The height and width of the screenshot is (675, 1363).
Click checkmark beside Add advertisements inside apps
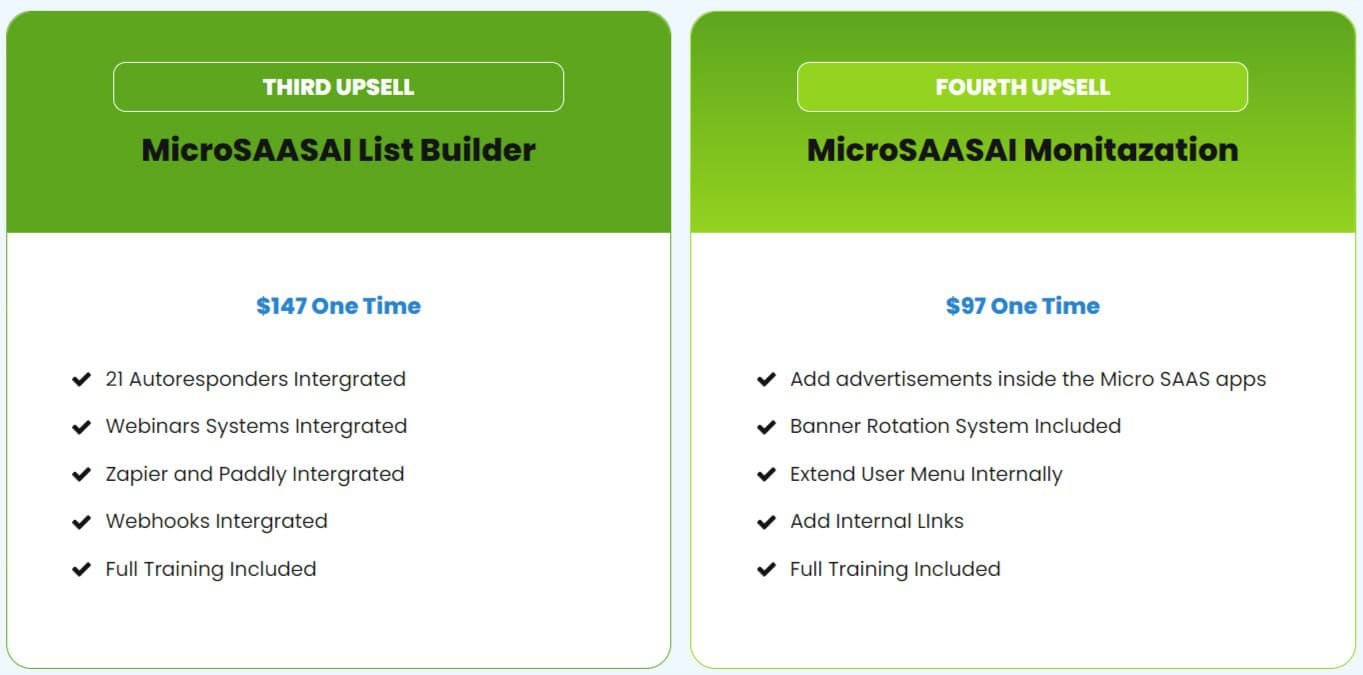766,380
